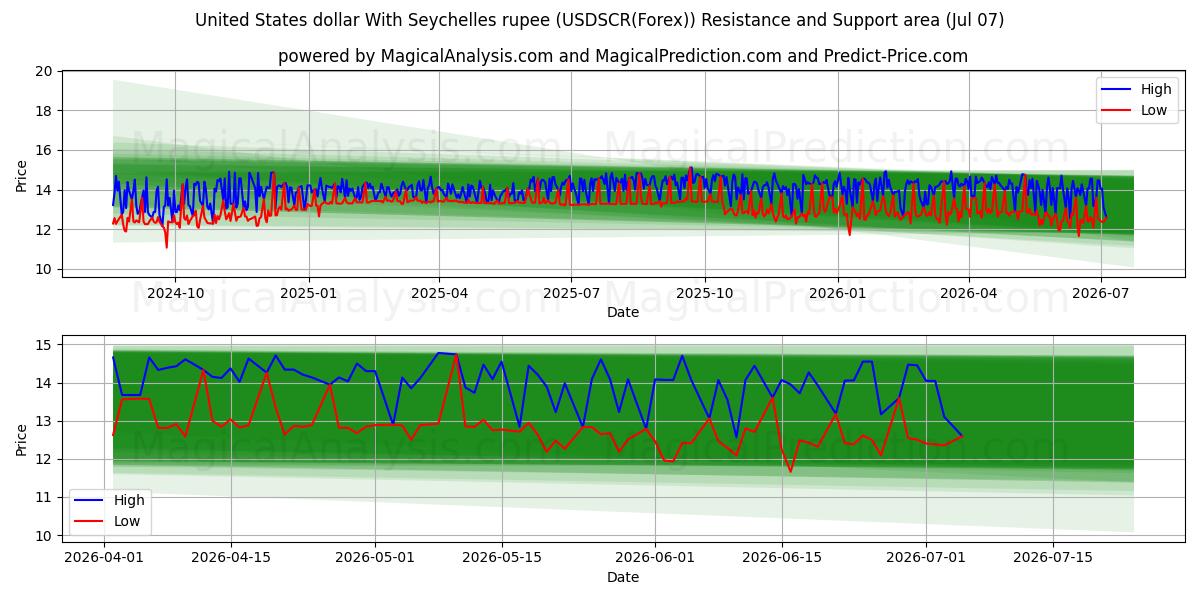
Task: Click the 2026-07 date tick label
Action: point(1101,294)
